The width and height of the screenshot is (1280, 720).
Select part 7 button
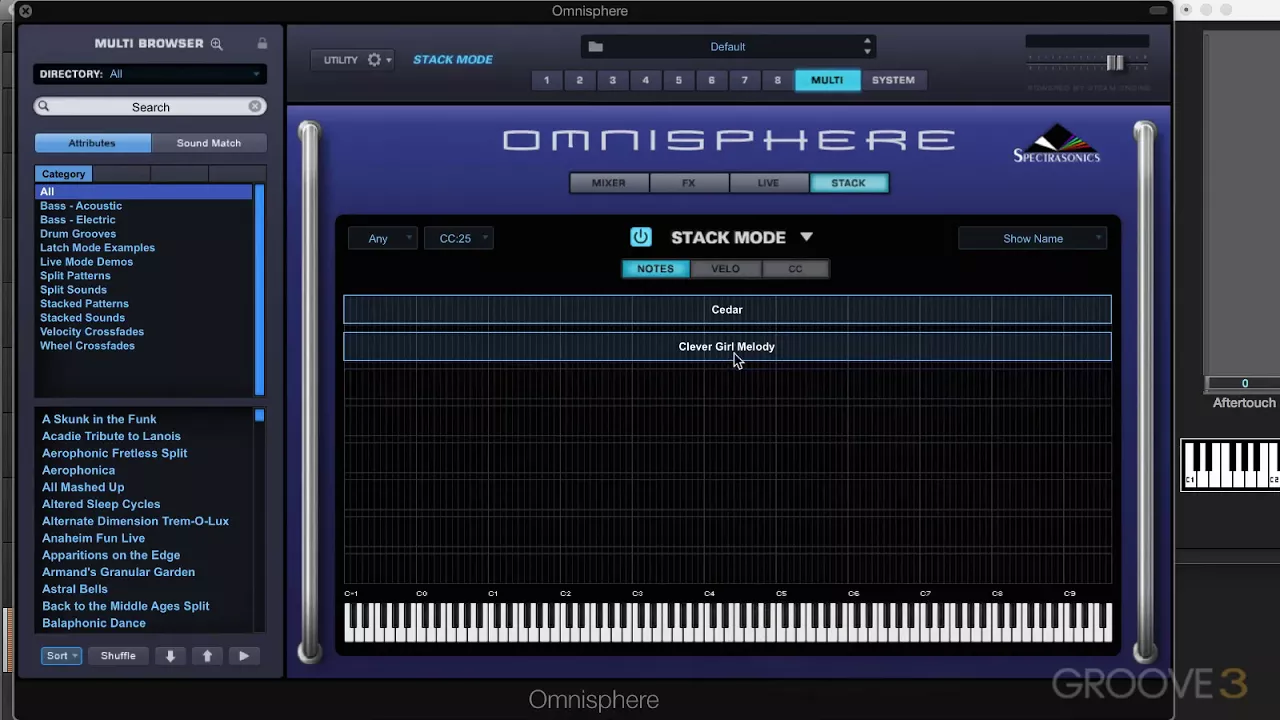click(744, 80)
